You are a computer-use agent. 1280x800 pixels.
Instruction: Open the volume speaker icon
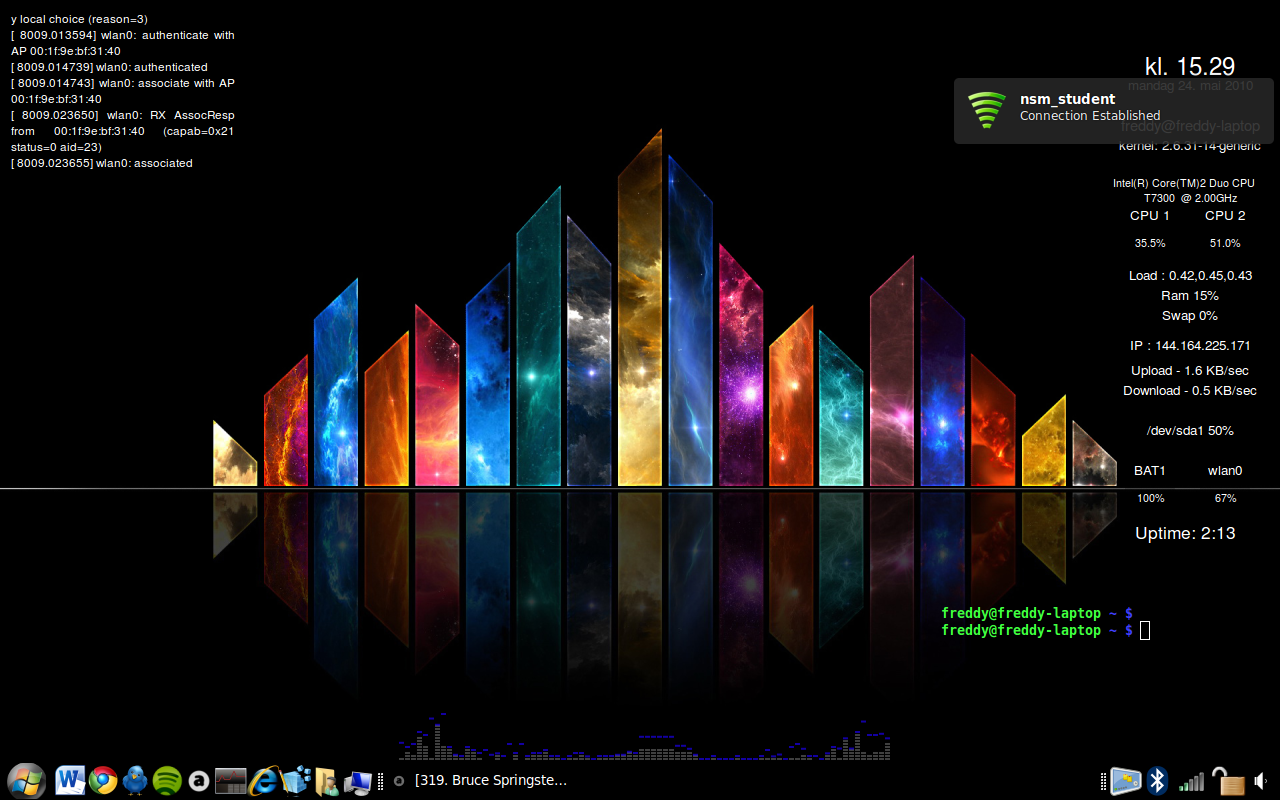pos(1260,781)
